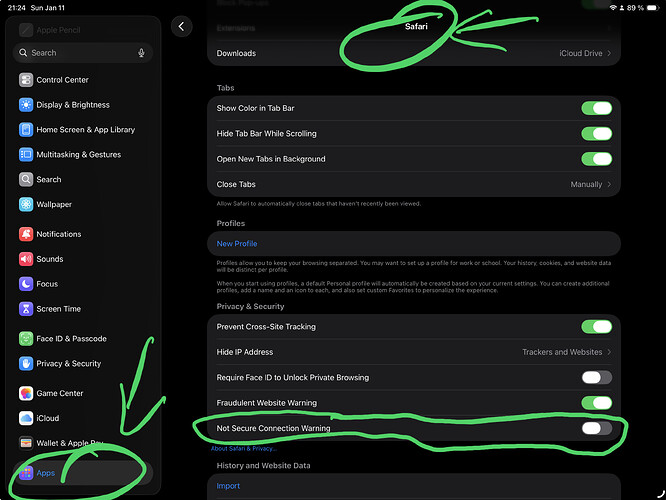This screenshot has height=500, width=666.
Task: Tap the Face ID & Passcode icon
Action: click(26, 339)
